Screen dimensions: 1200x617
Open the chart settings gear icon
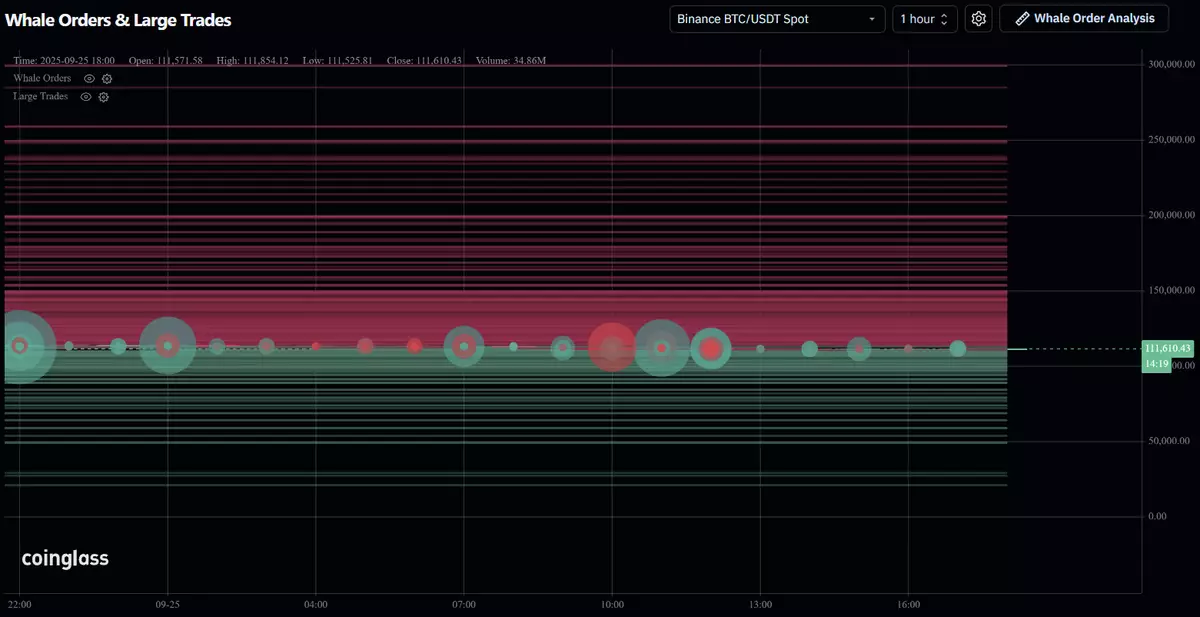click(x=979, y=19)
